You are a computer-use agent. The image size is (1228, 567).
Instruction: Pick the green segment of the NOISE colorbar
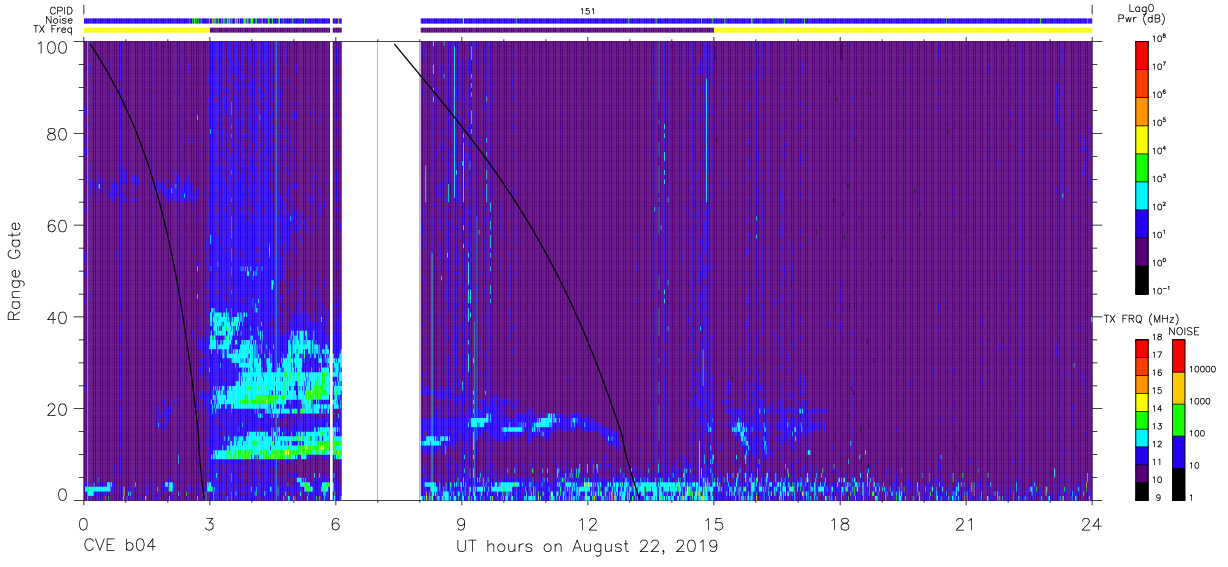pyautogui.click(x=1178, y=419)
